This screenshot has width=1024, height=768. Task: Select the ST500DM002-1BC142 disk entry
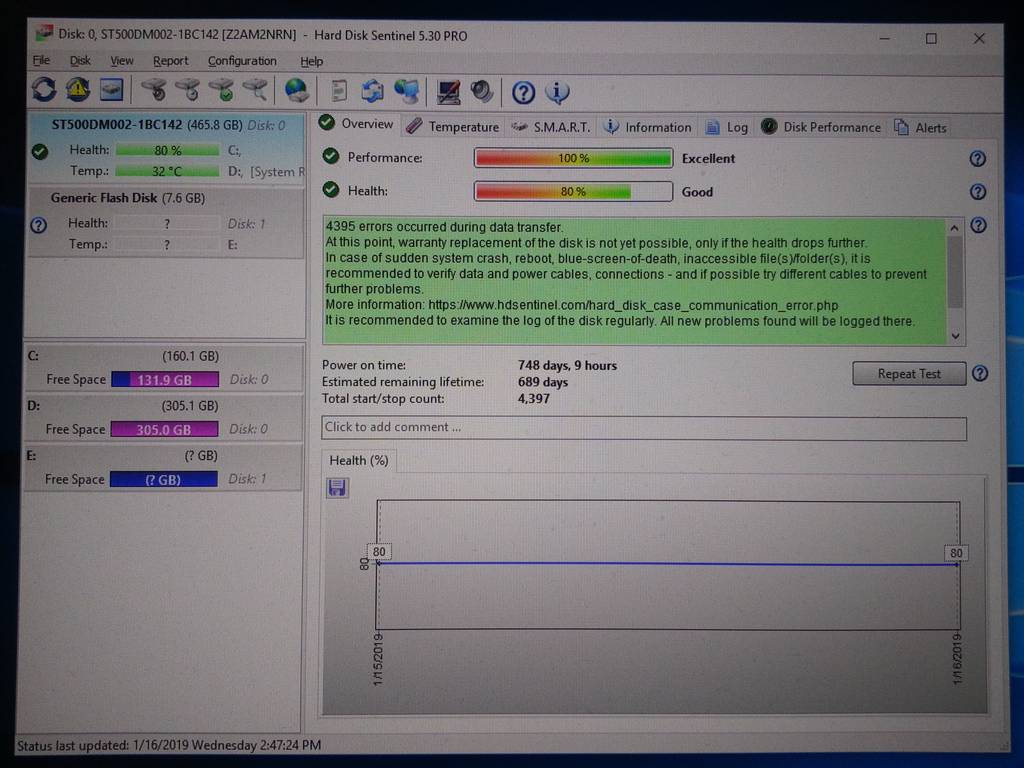[x=165, y=149]
